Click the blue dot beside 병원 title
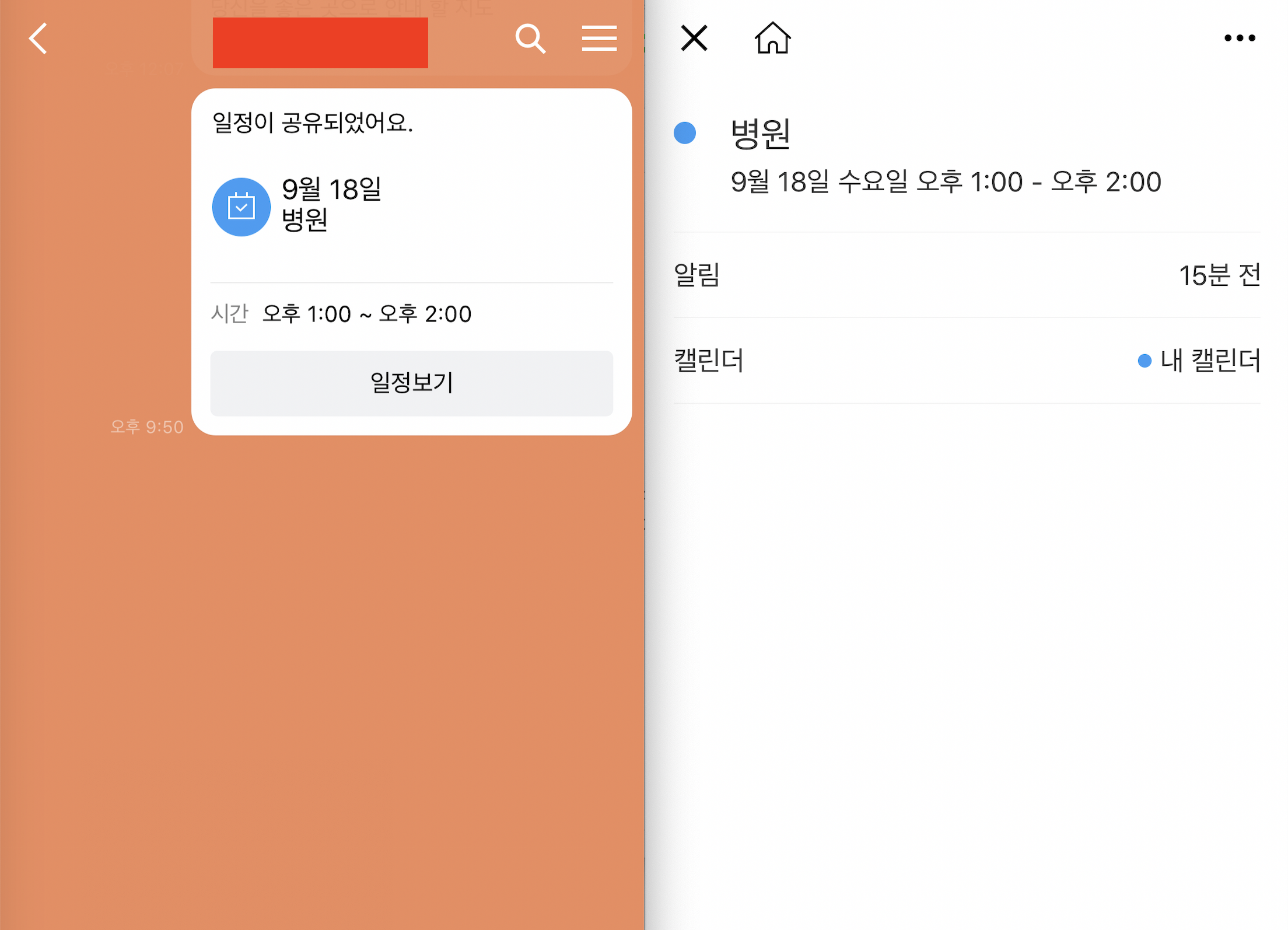The width and height of the screenshot is (1288, 930). click(684, 133)
